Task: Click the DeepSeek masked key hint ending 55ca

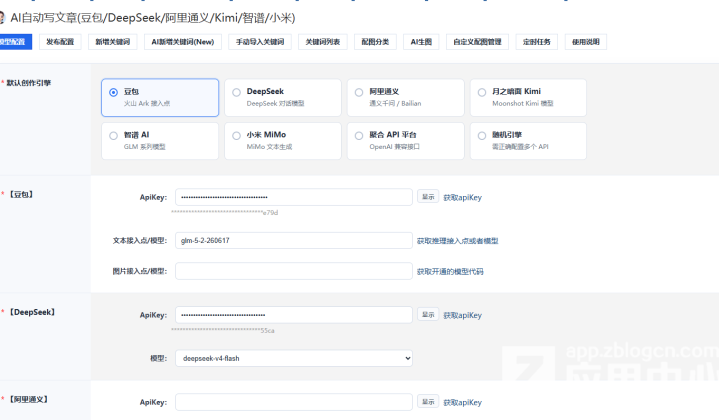Action: [x=223, y=330]
